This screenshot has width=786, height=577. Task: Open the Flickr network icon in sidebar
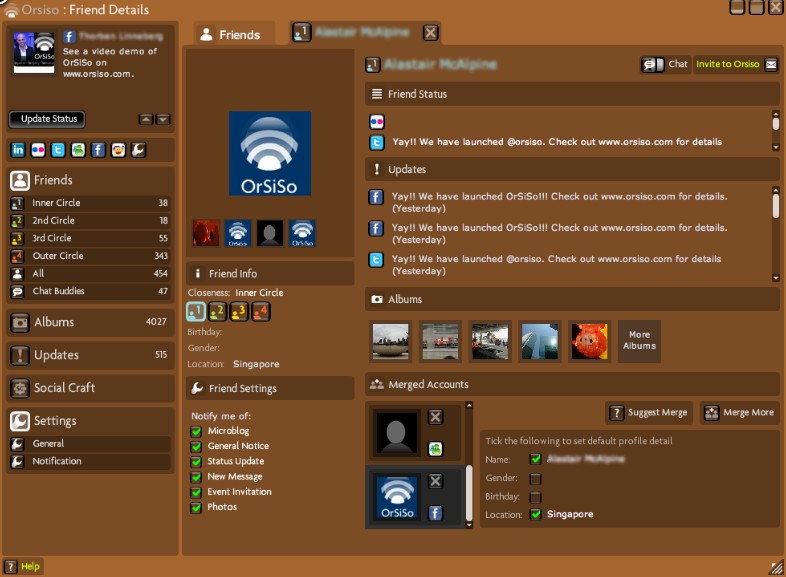click(38, 150)
